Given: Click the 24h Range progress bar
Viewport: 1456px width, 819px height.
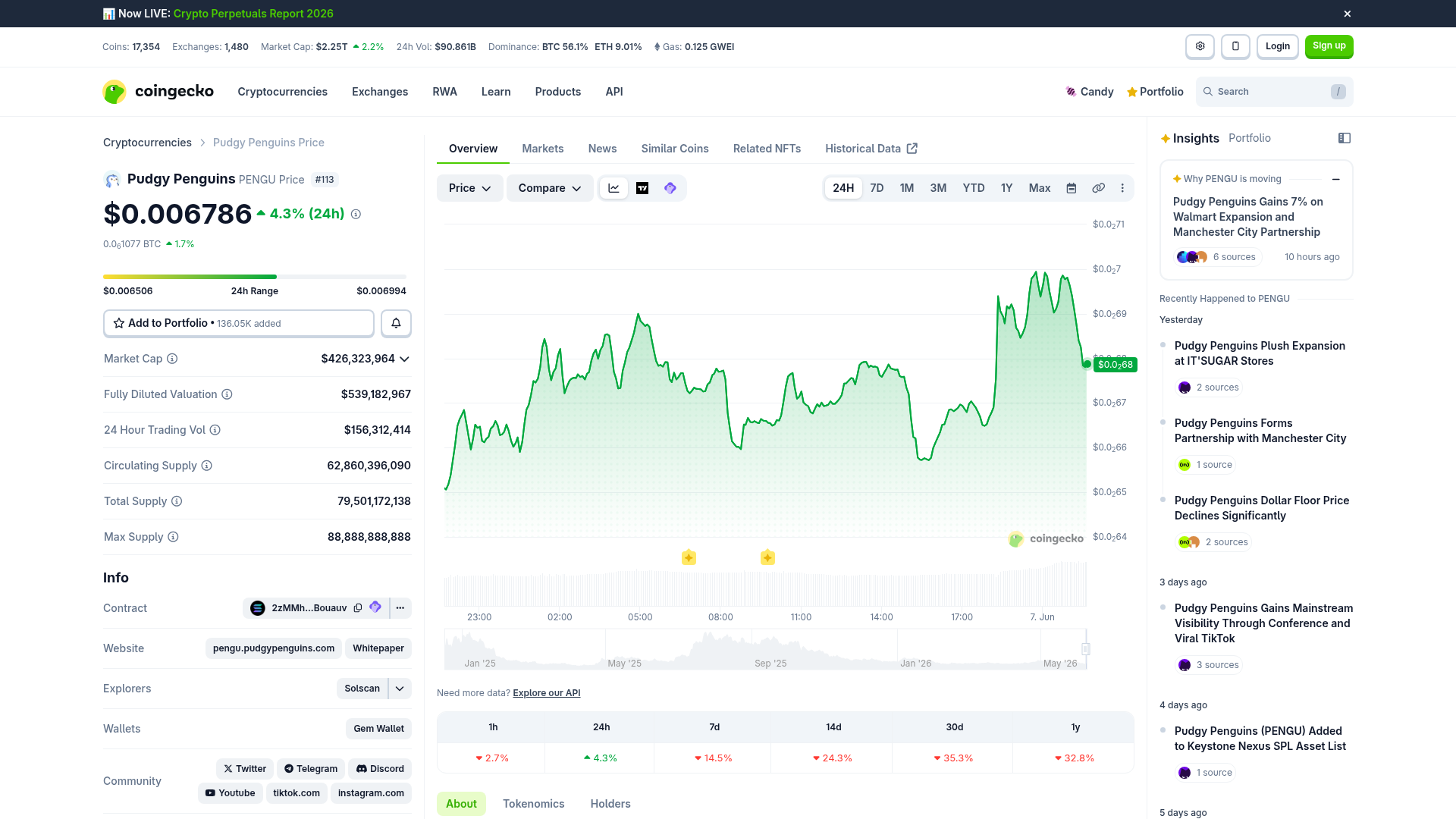Looking at the screenshot, I should (255, 277).
